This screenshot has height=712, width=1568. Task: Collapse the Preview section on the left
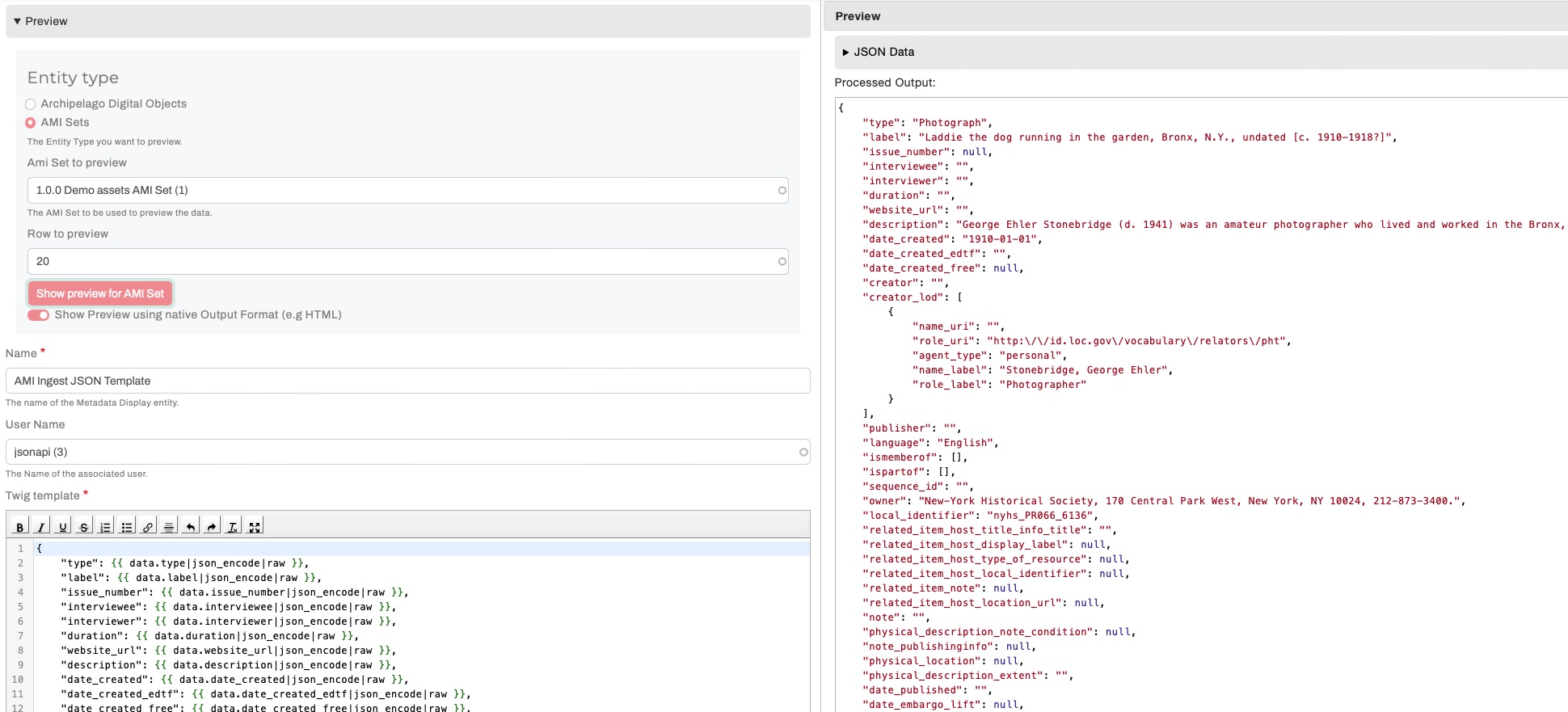point(40,21)
